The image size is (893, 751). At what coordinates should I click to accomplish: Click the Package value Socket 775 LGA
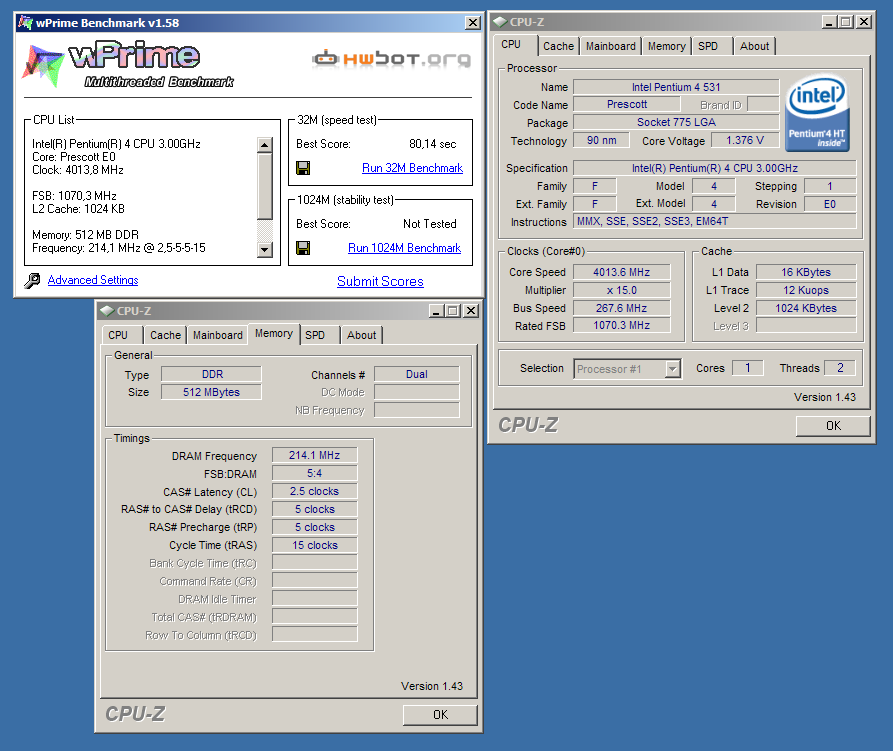coord(676,122)
